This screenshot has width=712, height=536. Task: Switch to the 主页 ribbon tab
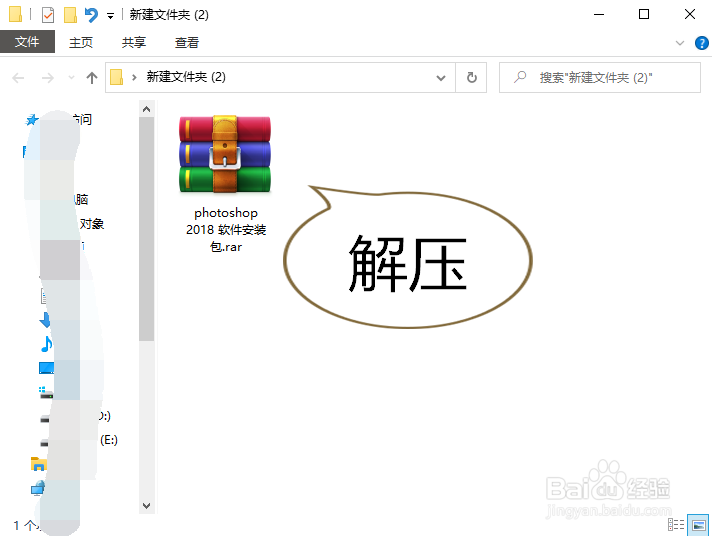pyautogui.click(x=81, y=42)
